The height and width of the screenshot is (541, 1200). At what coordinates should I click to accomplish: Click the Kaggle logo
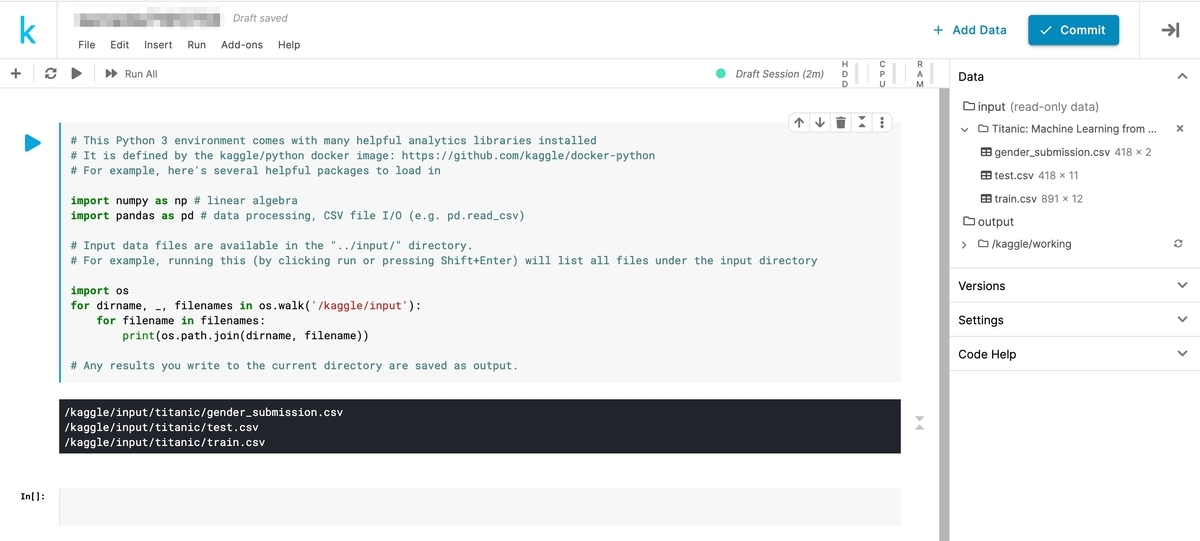[28, 31]
